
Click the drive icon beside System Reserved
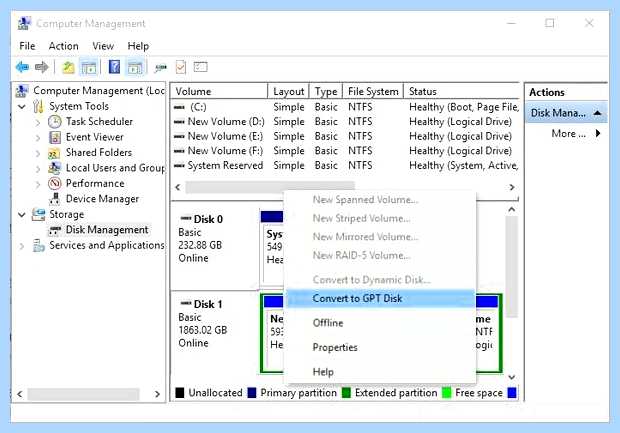click(x=179, y=166)
